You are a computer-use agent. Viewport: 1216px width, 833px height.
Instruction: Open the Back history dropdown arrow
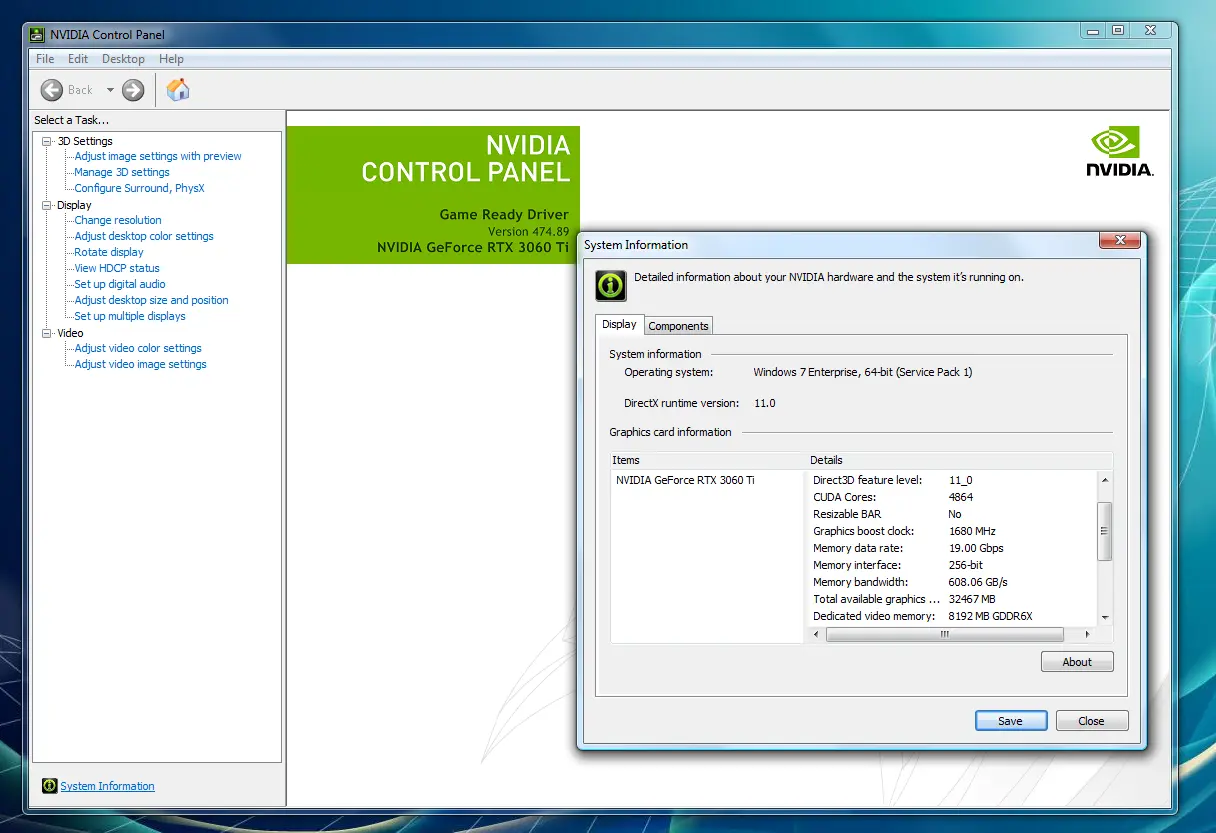point(110,90)
